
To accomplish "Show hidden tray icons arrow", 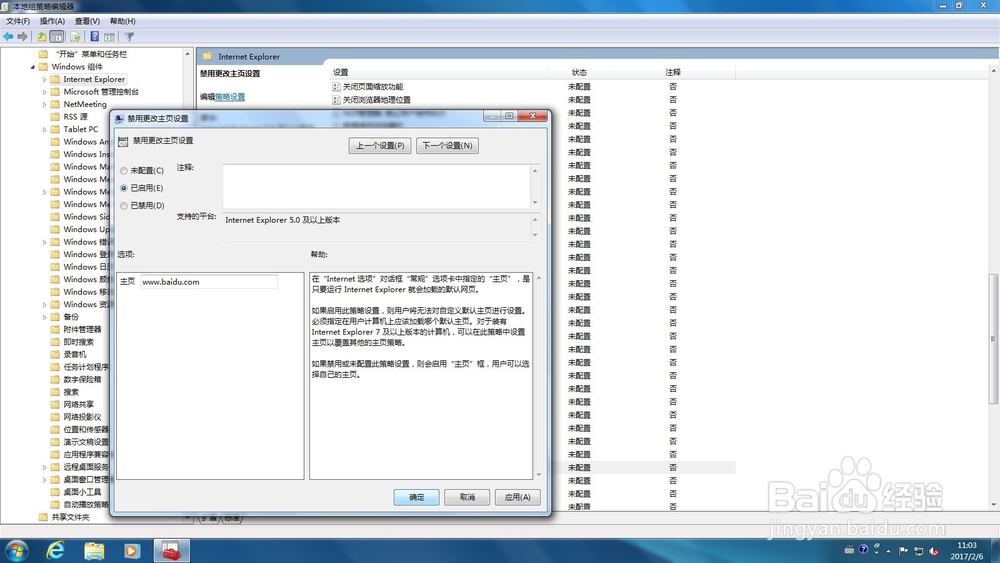I will tap(888, 551).
